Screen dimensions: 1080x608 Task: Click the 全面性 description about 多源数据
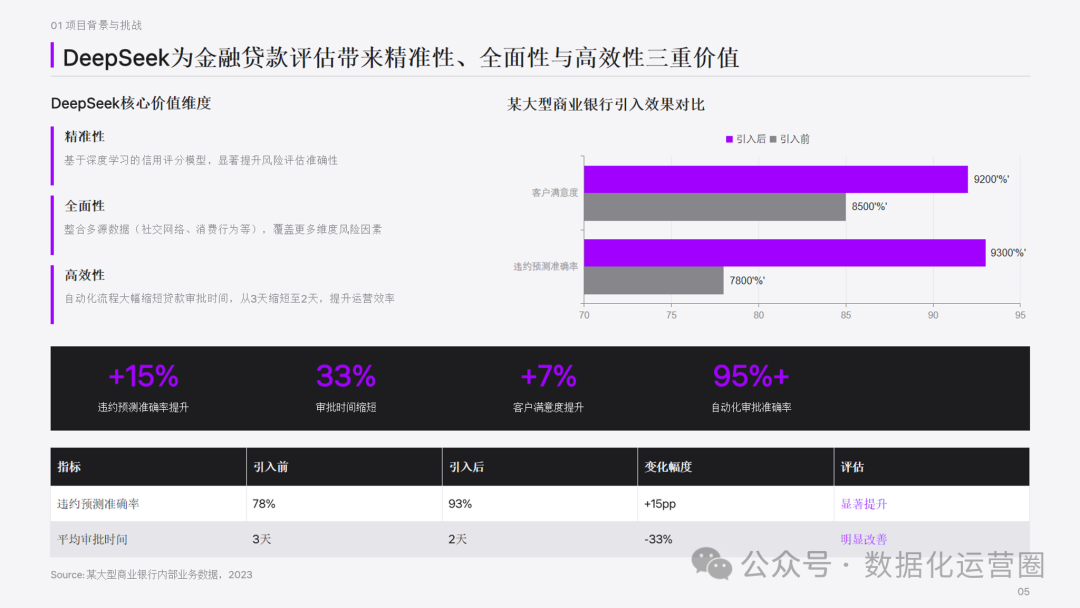(x=223, y=229)
